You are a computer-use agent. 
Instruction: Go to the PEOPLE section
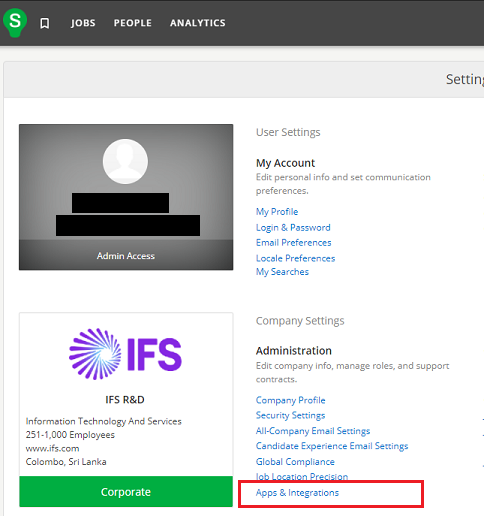click(133, 23)
